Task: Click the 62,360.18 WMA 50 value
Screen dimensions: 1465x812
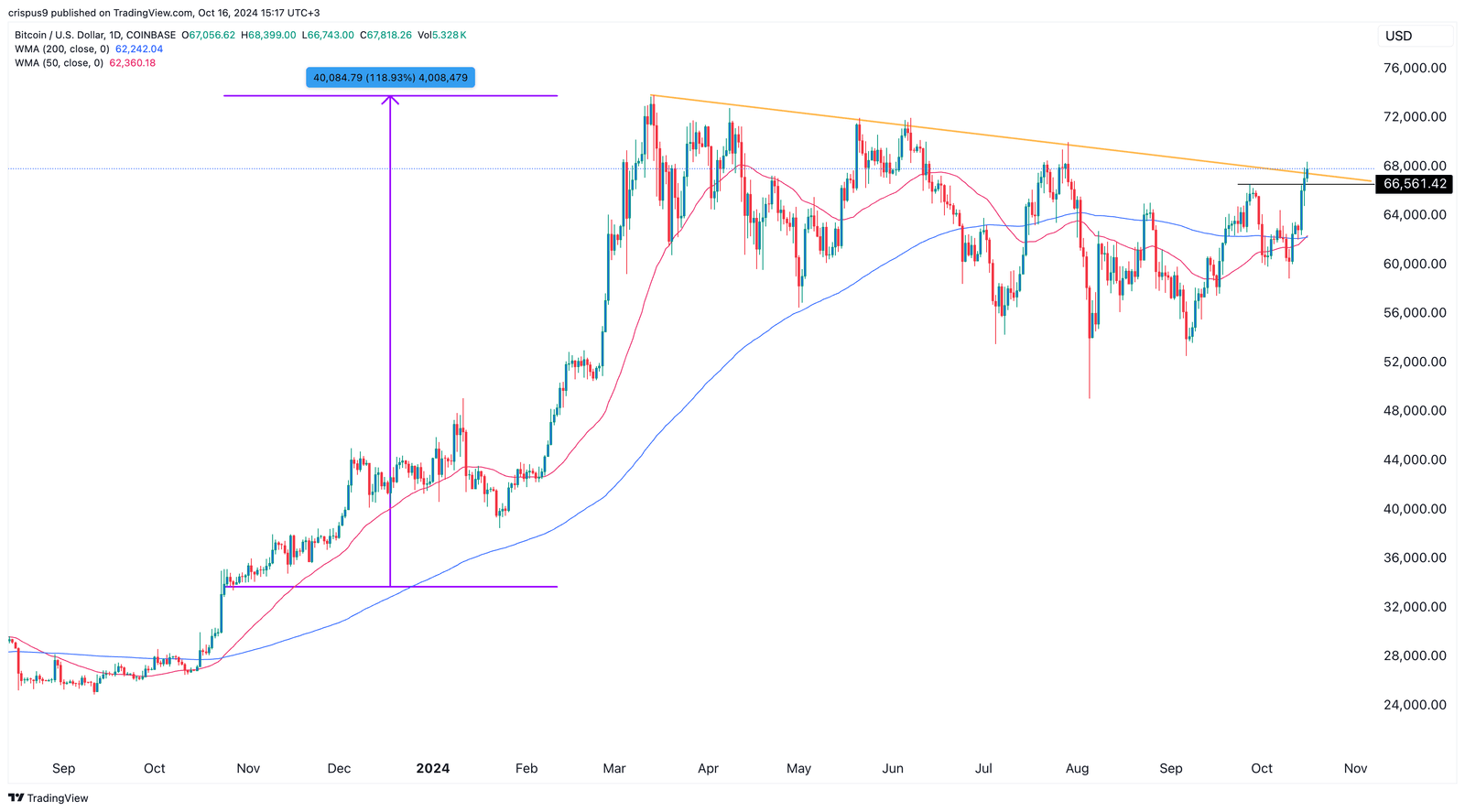Action: tap(133, 63)
